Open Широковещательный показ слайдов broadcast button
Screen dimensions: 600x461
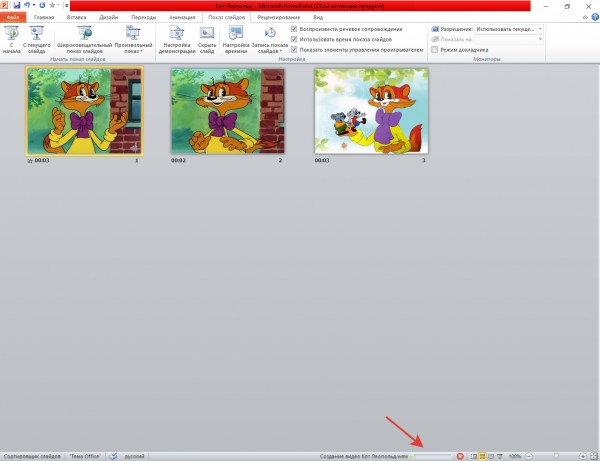coord(85,39)
